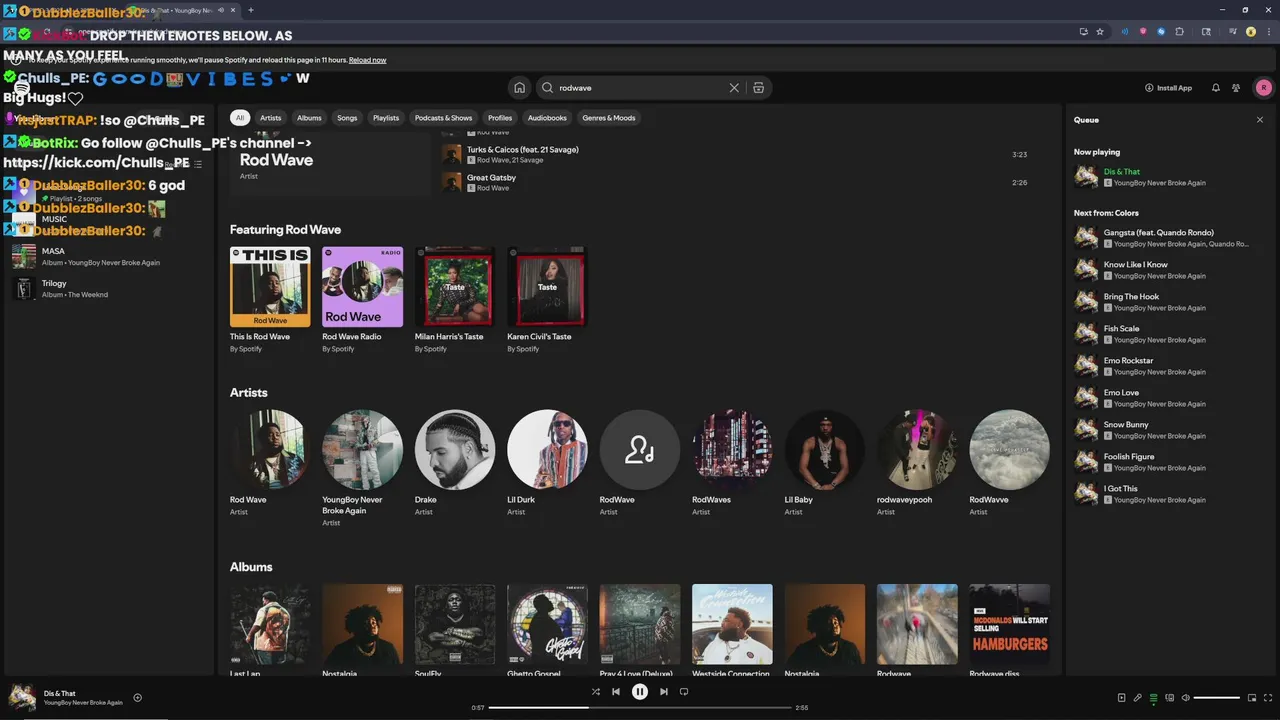Clear the rodwave search with X icon

[x=734, y=88]
